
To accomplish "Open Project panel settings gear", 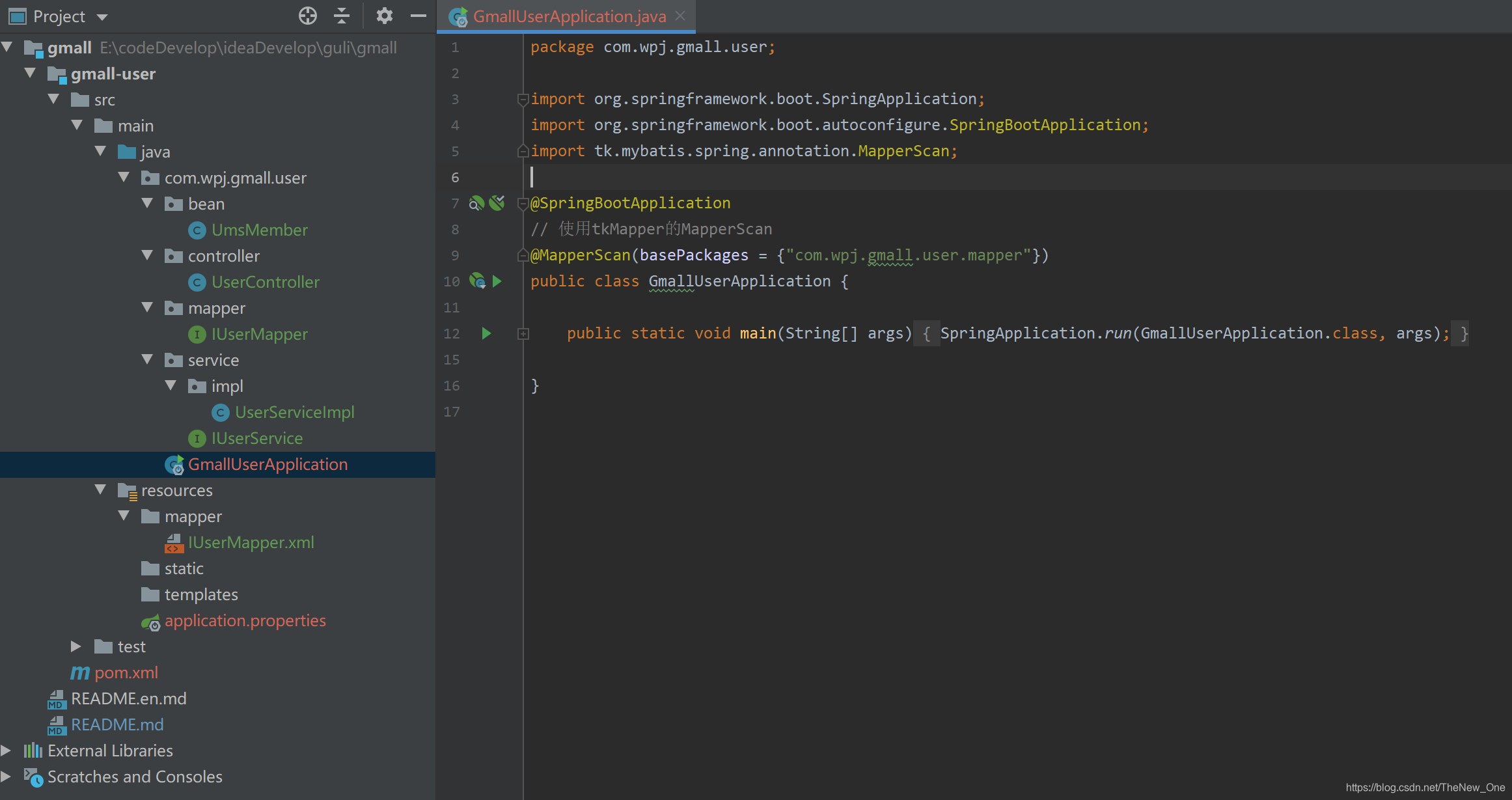I will pyautogui.click(x=384, y=16).
